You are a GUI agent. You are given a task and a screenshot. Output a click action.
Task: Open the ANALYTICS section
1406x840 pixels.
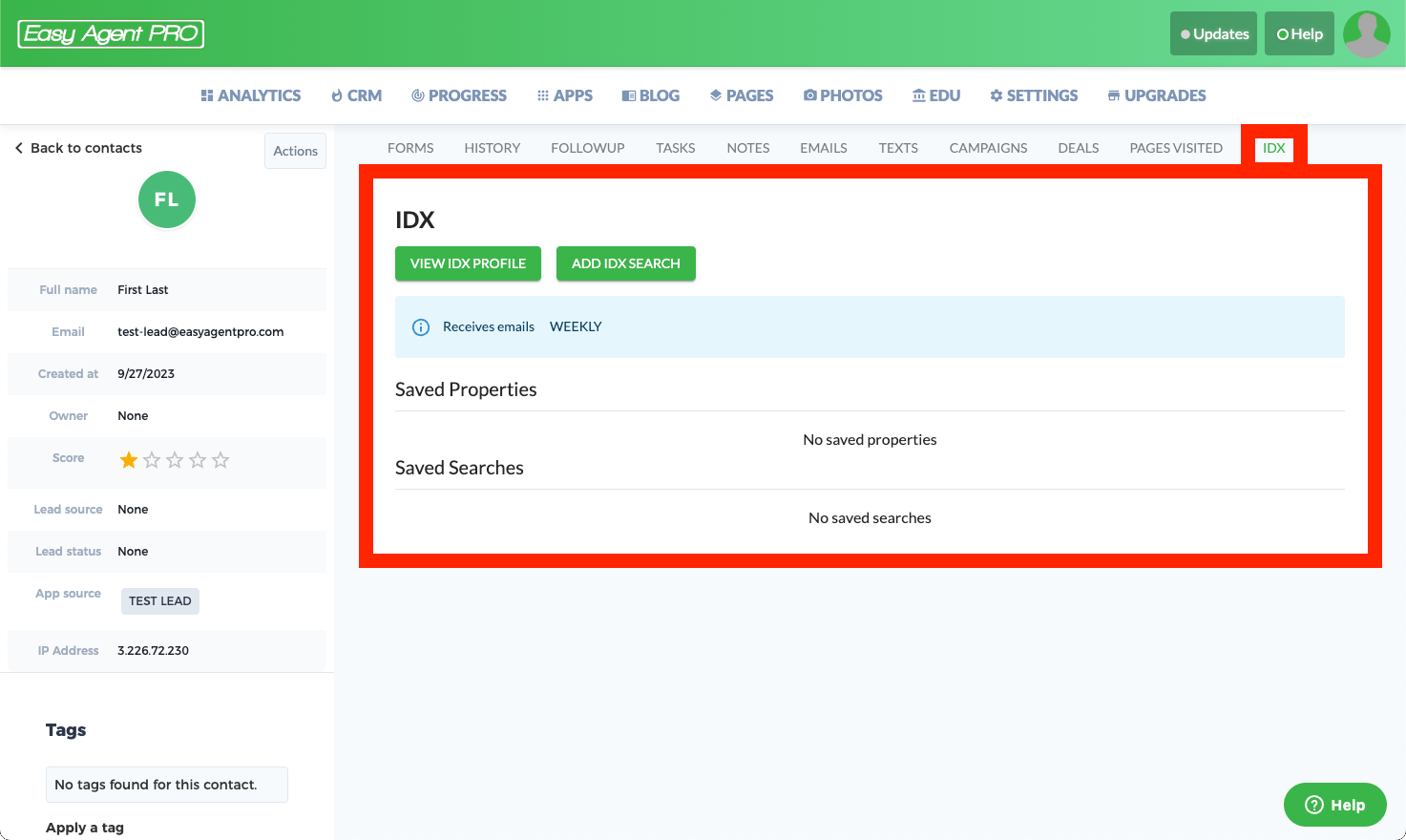coord(250,95)
